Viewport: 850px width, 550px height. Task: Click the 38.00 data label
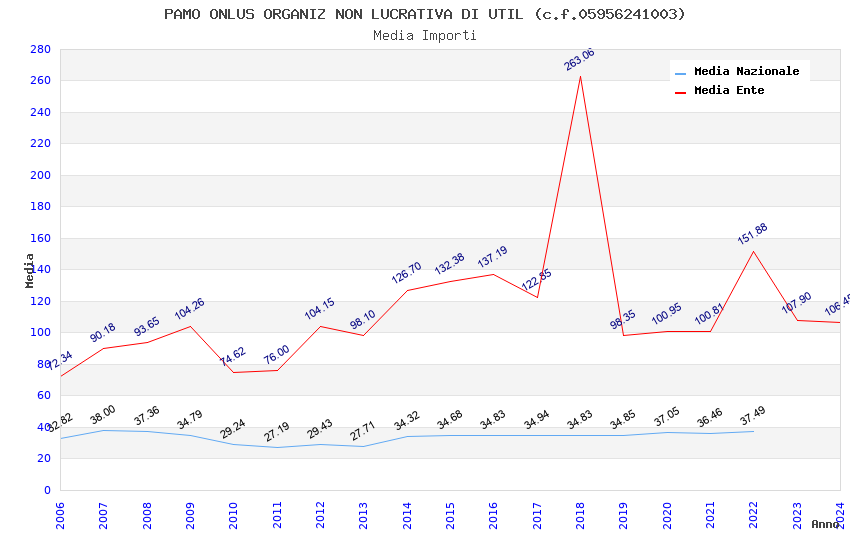[x=102, y=415]
